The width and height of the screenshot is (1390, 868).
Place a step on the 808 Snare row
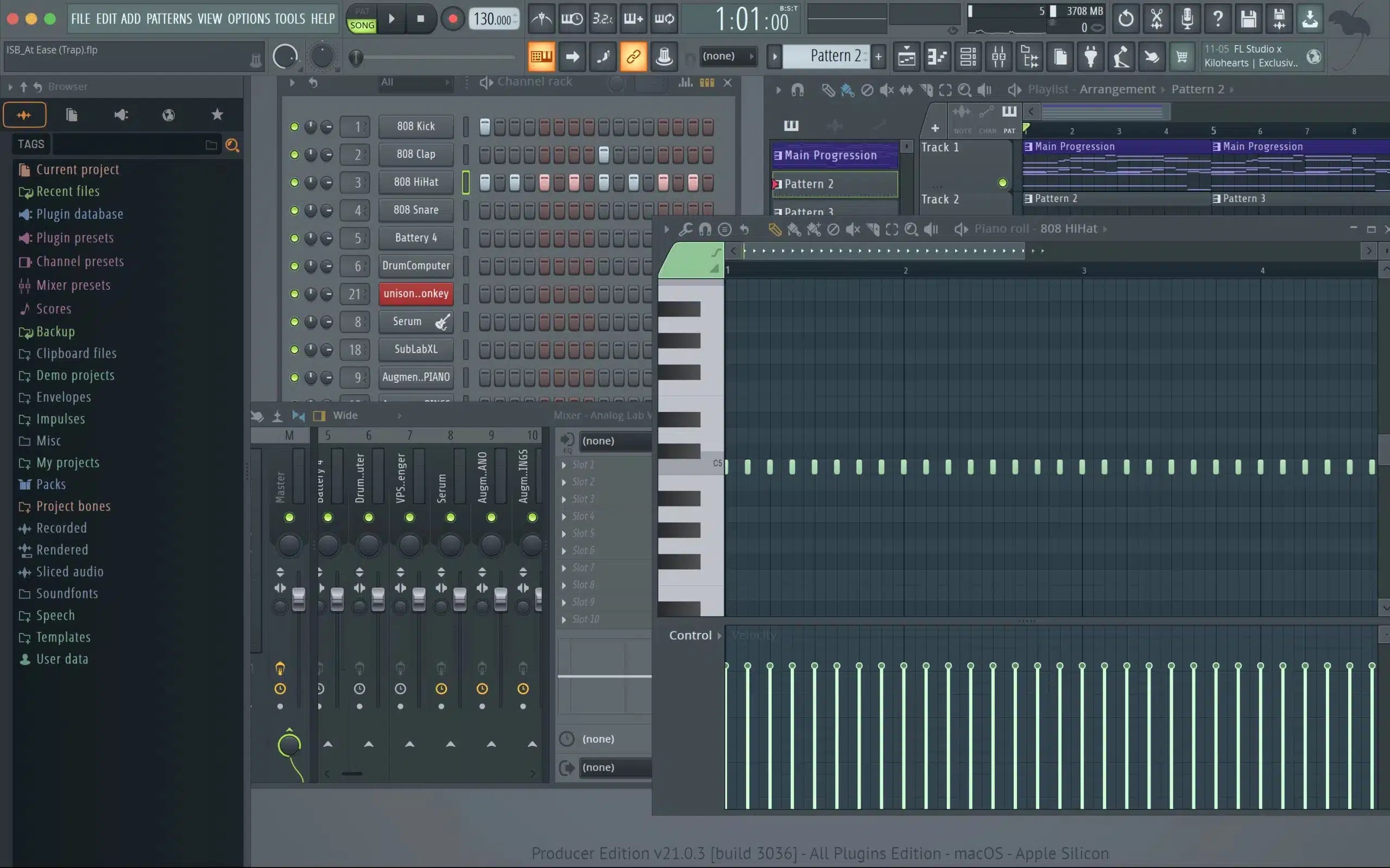(485, 210)
